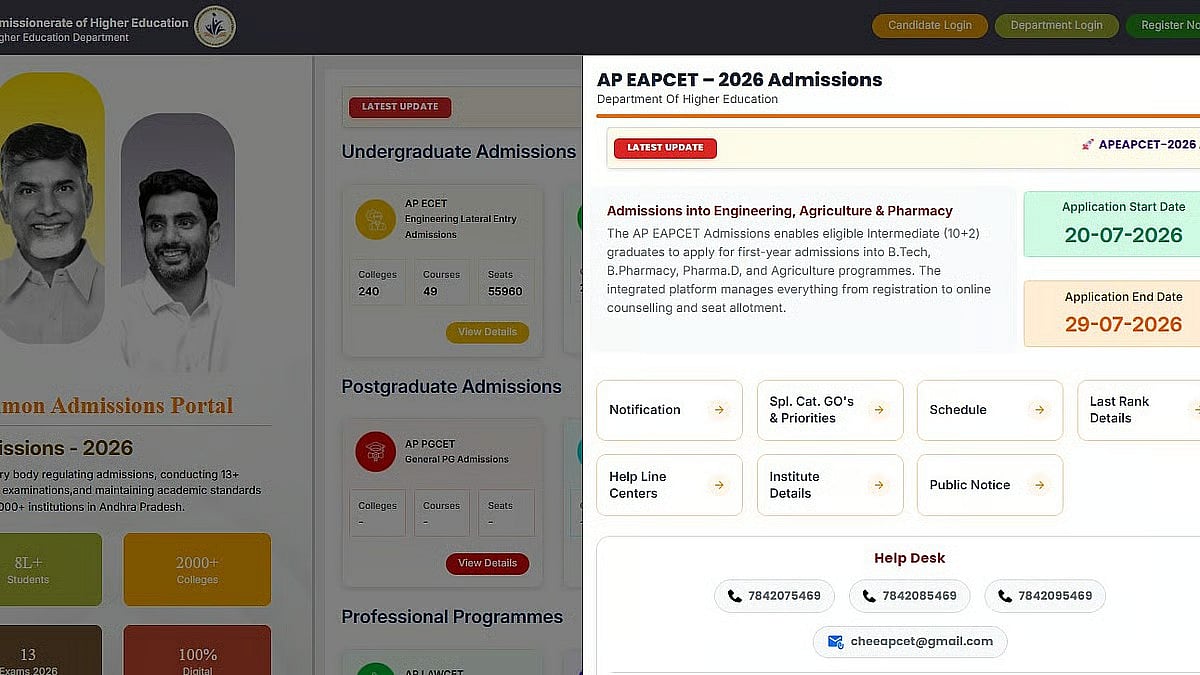Click the Common Admissions Portal heading
This screenshot has height=675, width=1200.
click(116, 406)
